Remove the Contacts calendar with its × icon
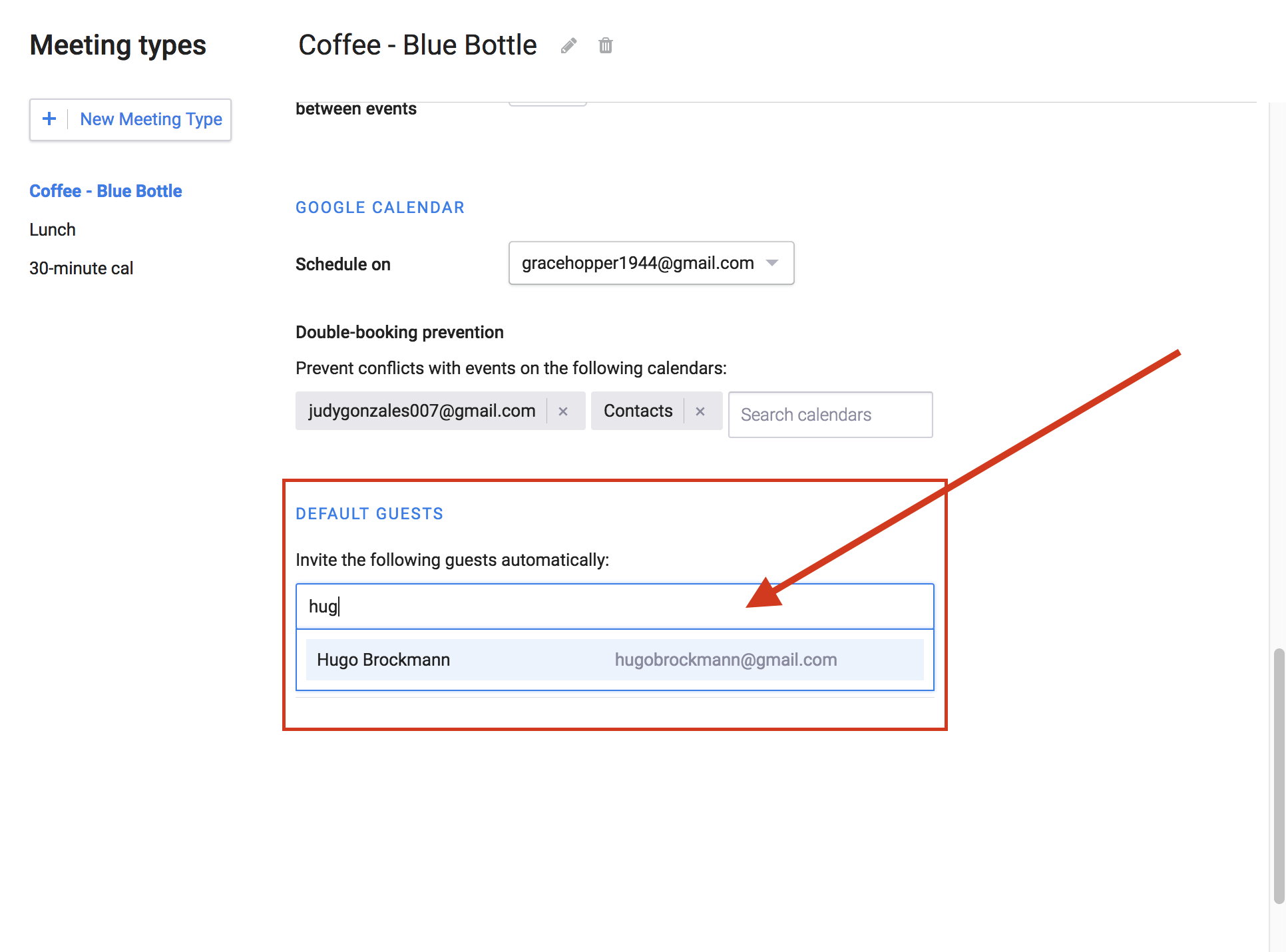1286x952 pixels. pos(700,411)
